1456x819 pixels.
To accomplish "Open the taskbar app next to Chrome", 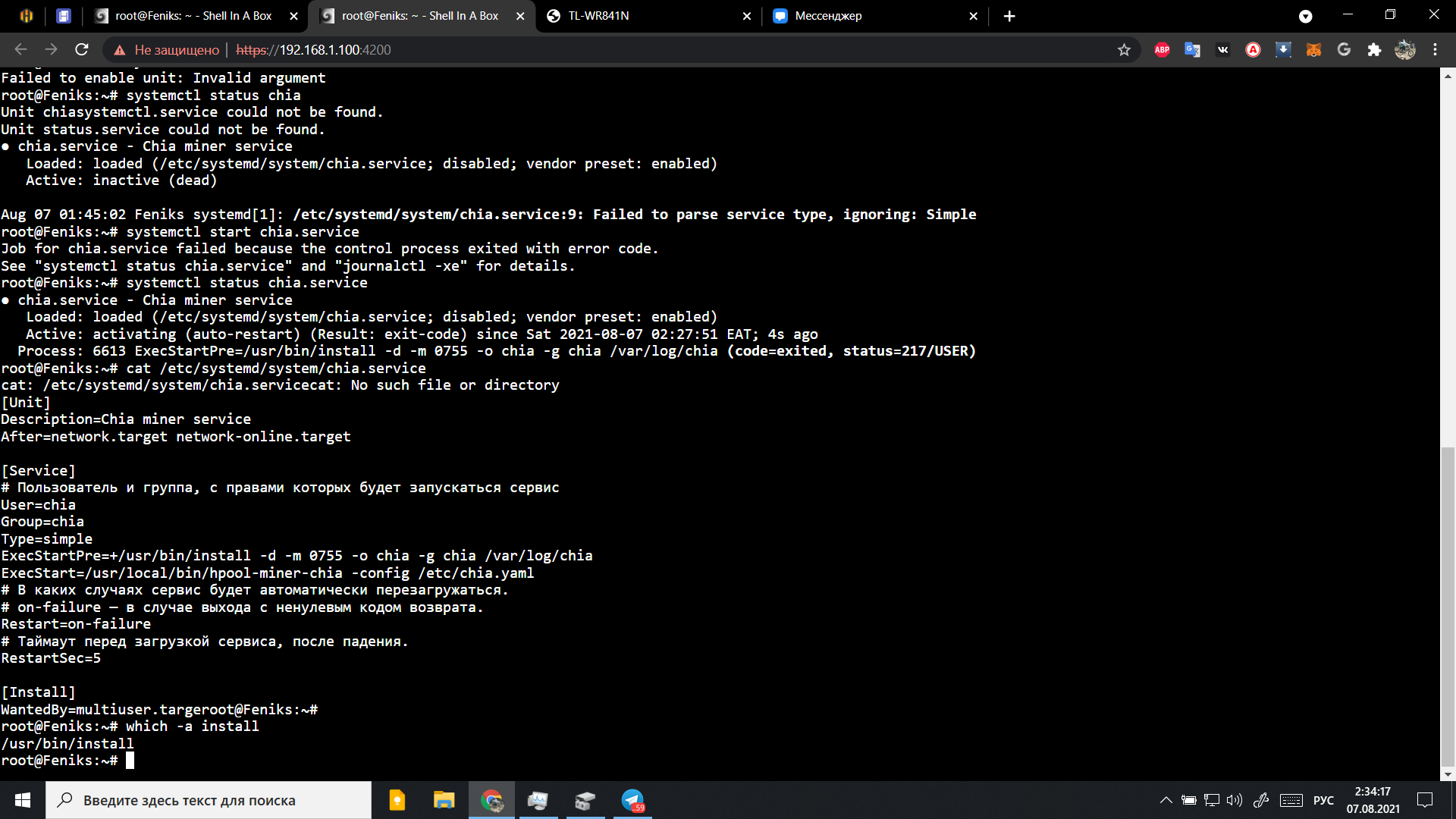I will pos(538,800).
